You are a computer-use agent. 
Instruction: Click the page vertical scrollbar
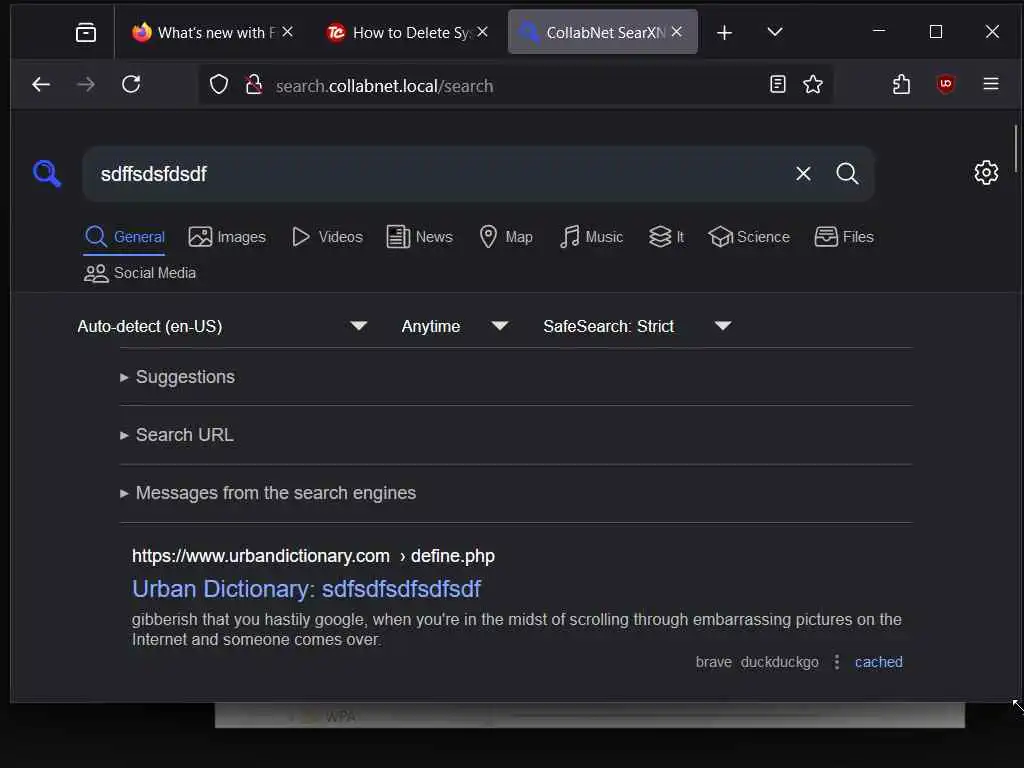[1016, 149]
